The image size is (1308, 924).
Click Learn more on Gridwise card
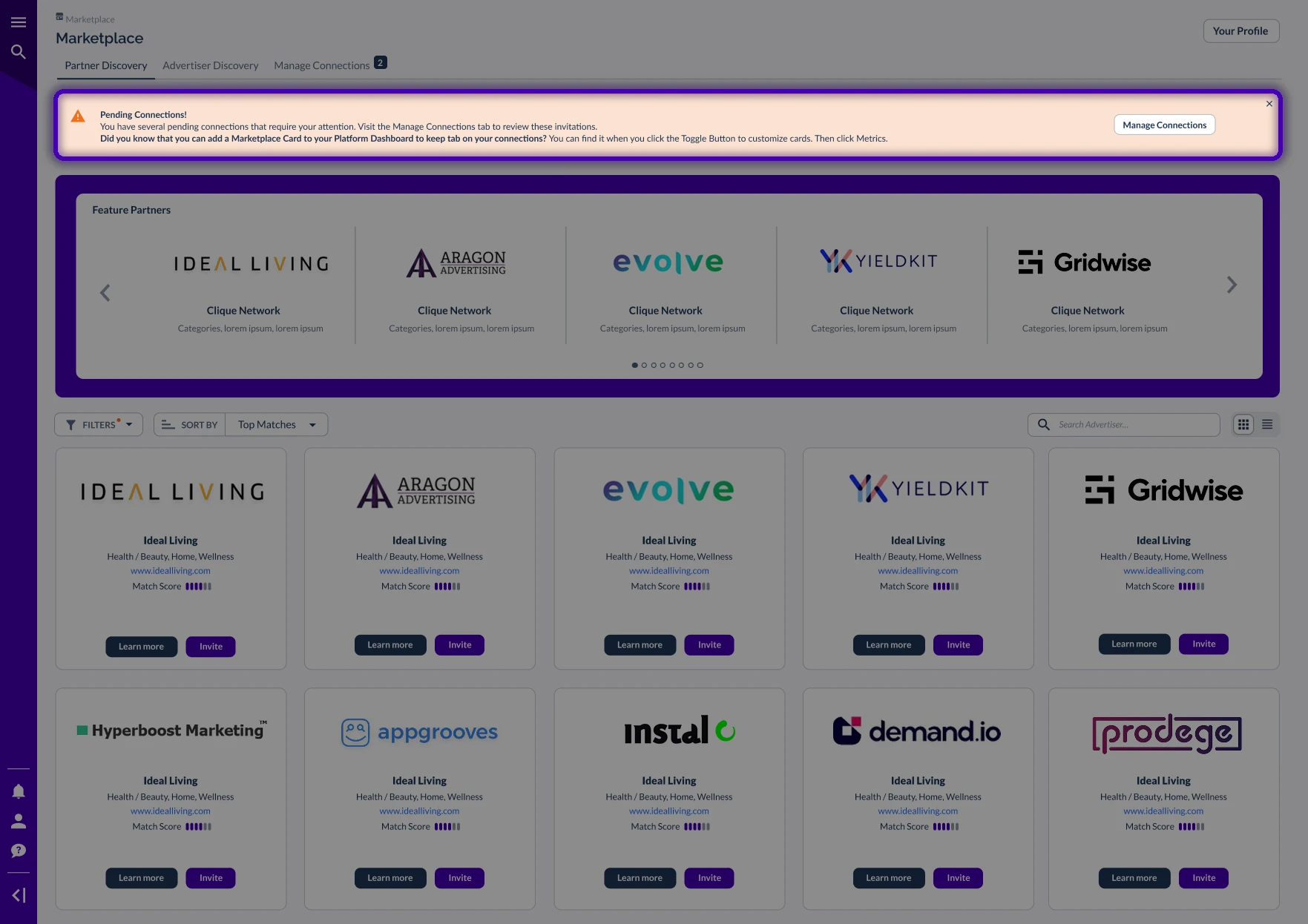[1134, 644]
